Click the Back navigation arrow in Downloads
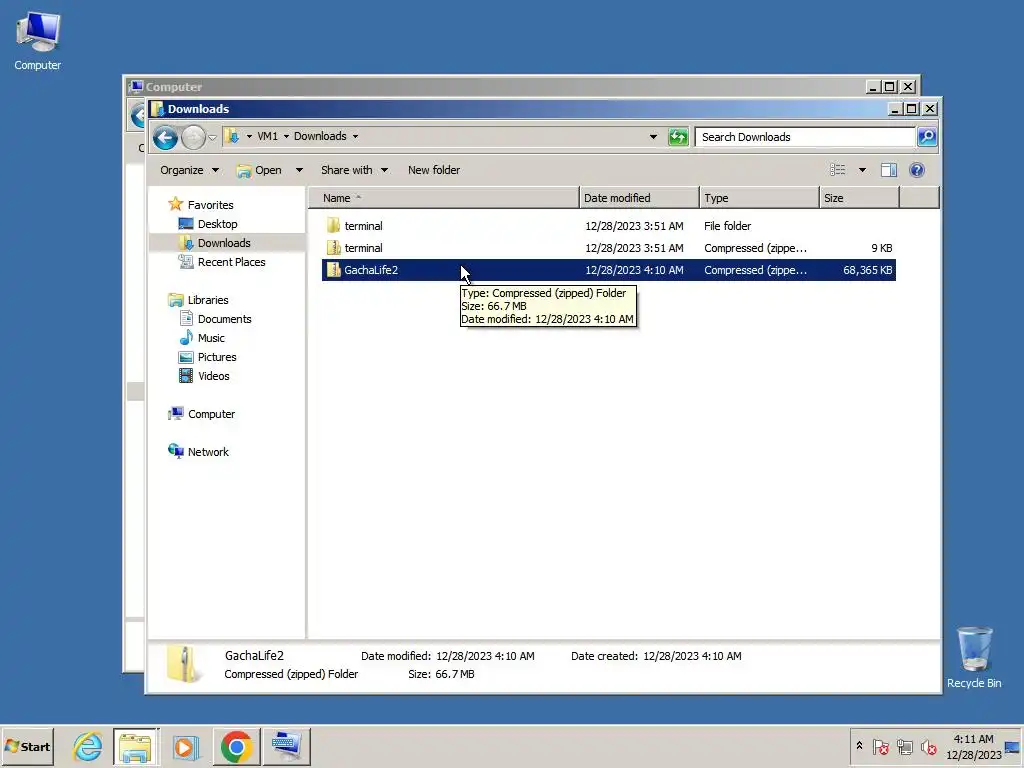The width and height of the screenshot is (1024, 768). 165,137
